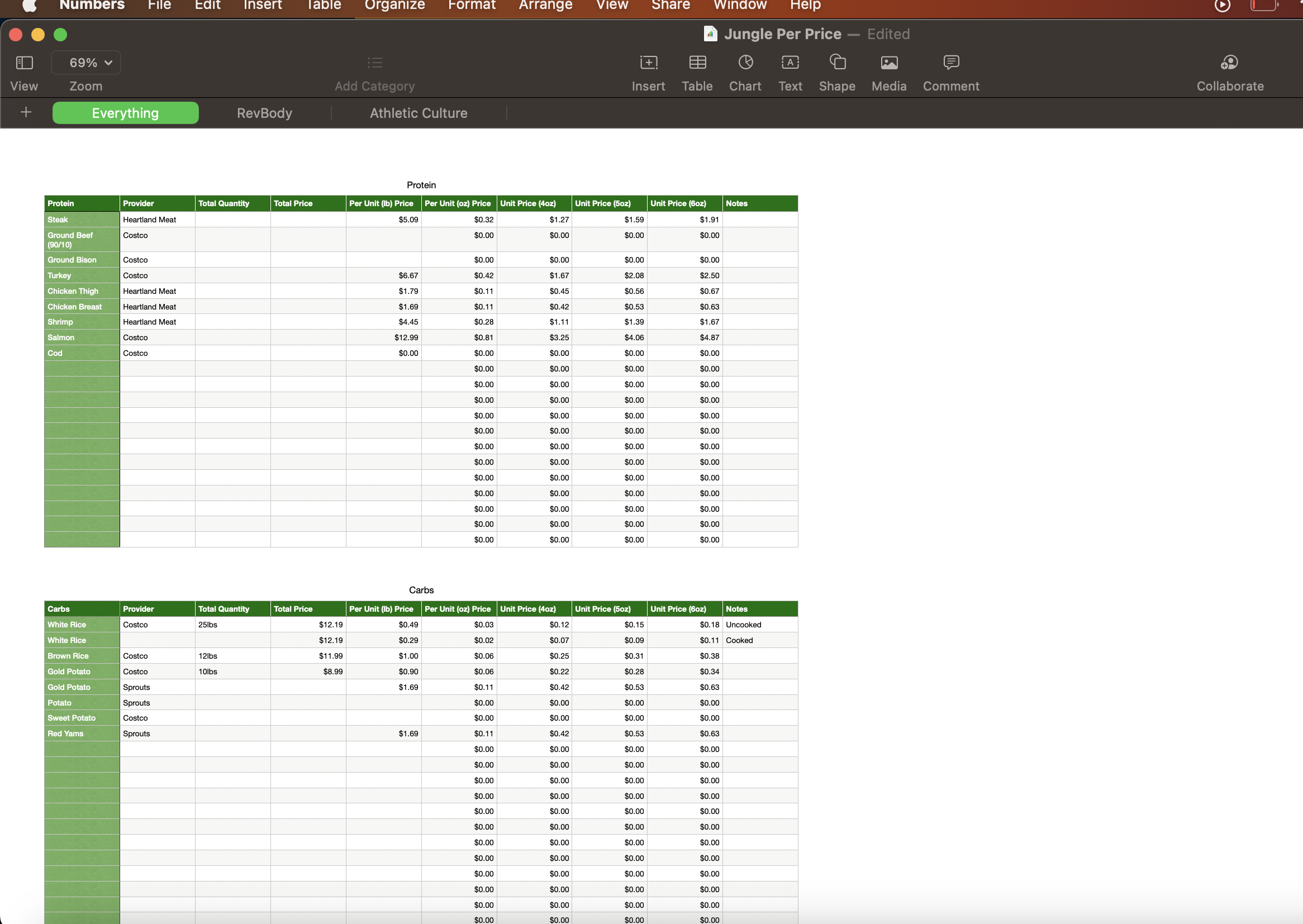Expand the 69% zoom dropdown

(87, 63)
